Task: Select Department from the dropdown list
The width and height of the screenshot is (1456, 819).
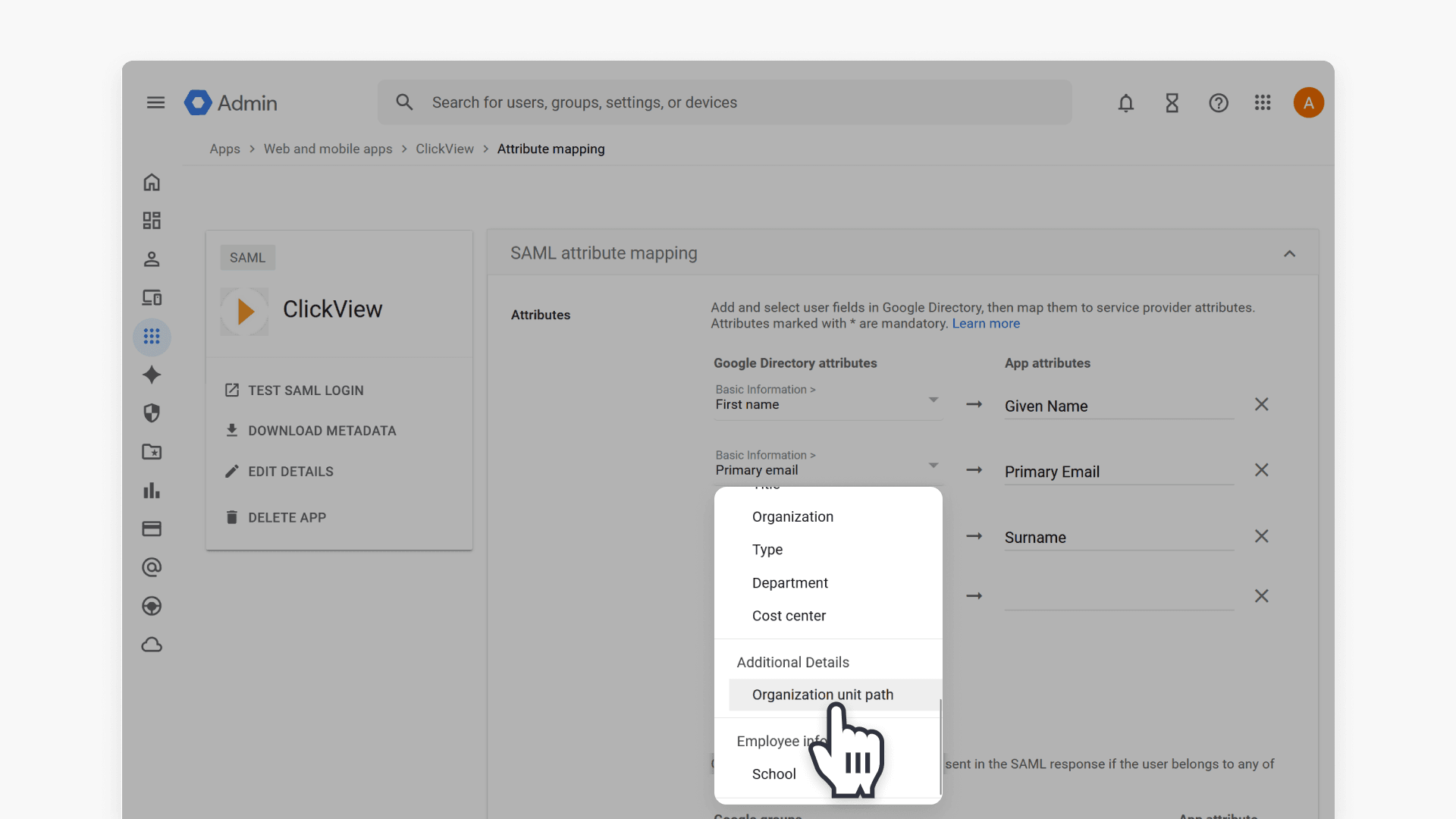Action: [828, 583]
